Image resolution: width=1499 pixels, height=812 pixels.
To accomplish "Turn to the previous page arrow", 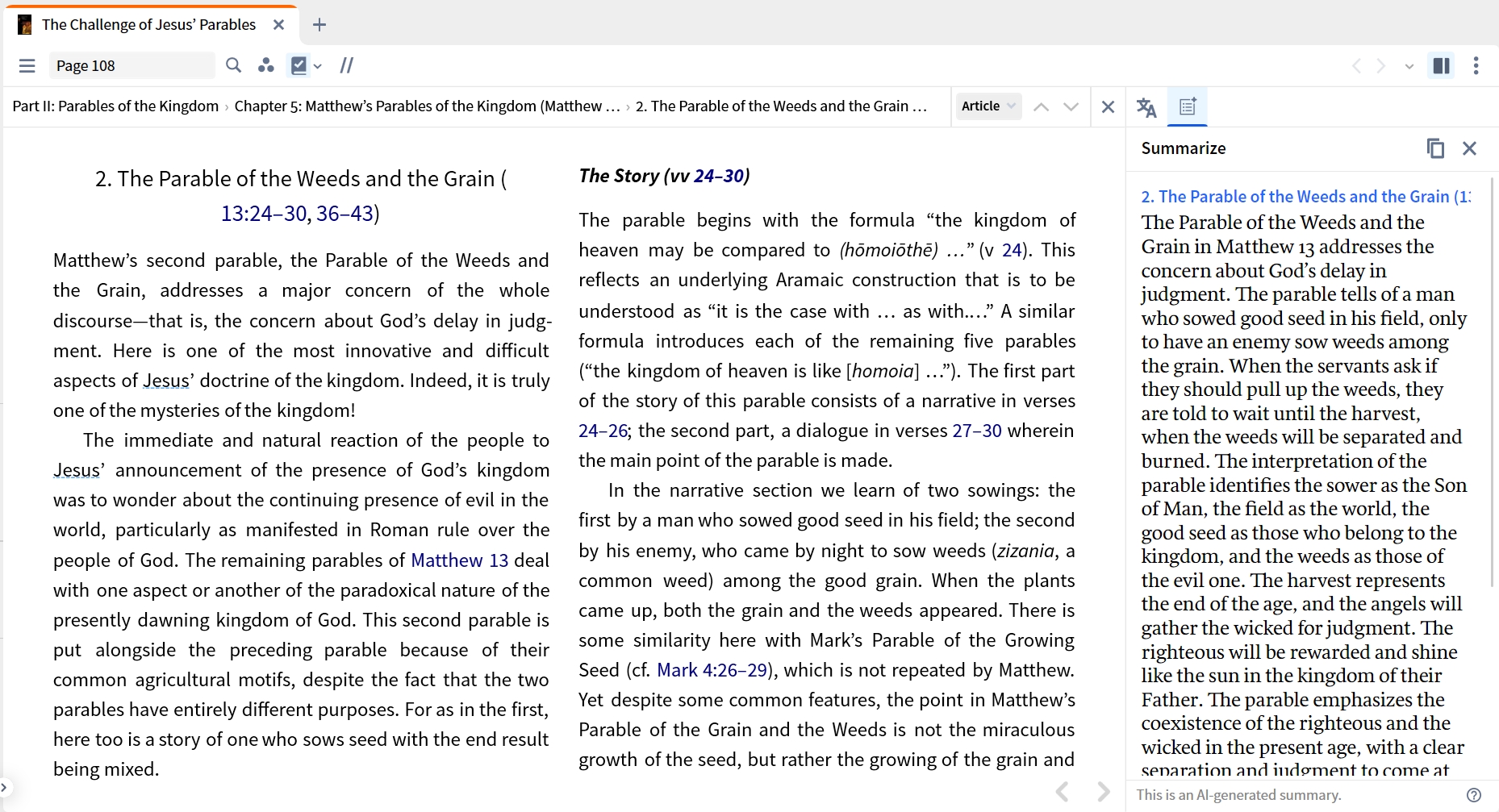I will [1063, 792].
